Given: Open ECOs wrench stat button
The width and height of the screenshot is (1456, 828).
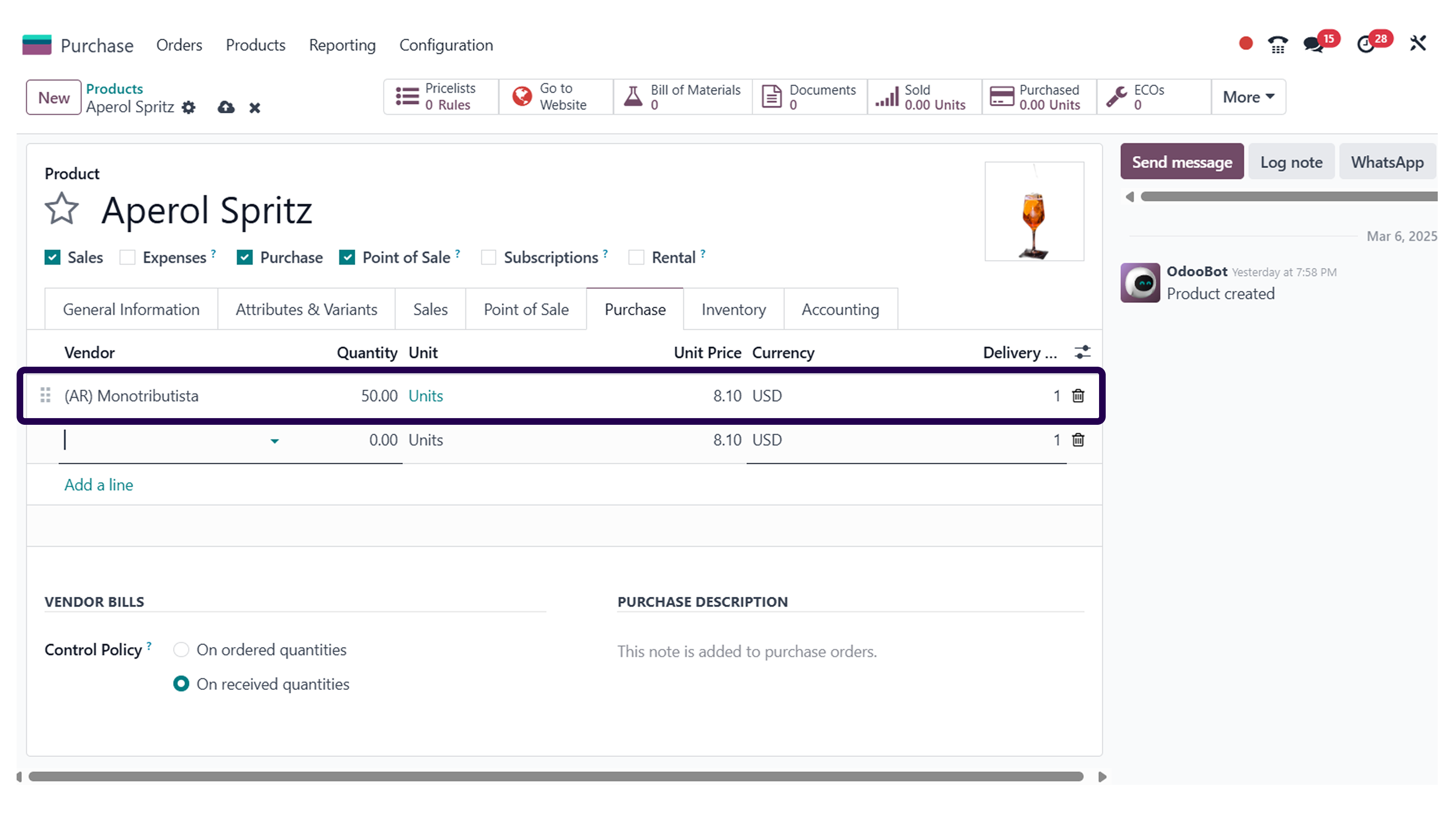Looking at the screenshot, I should (1154, 97).
